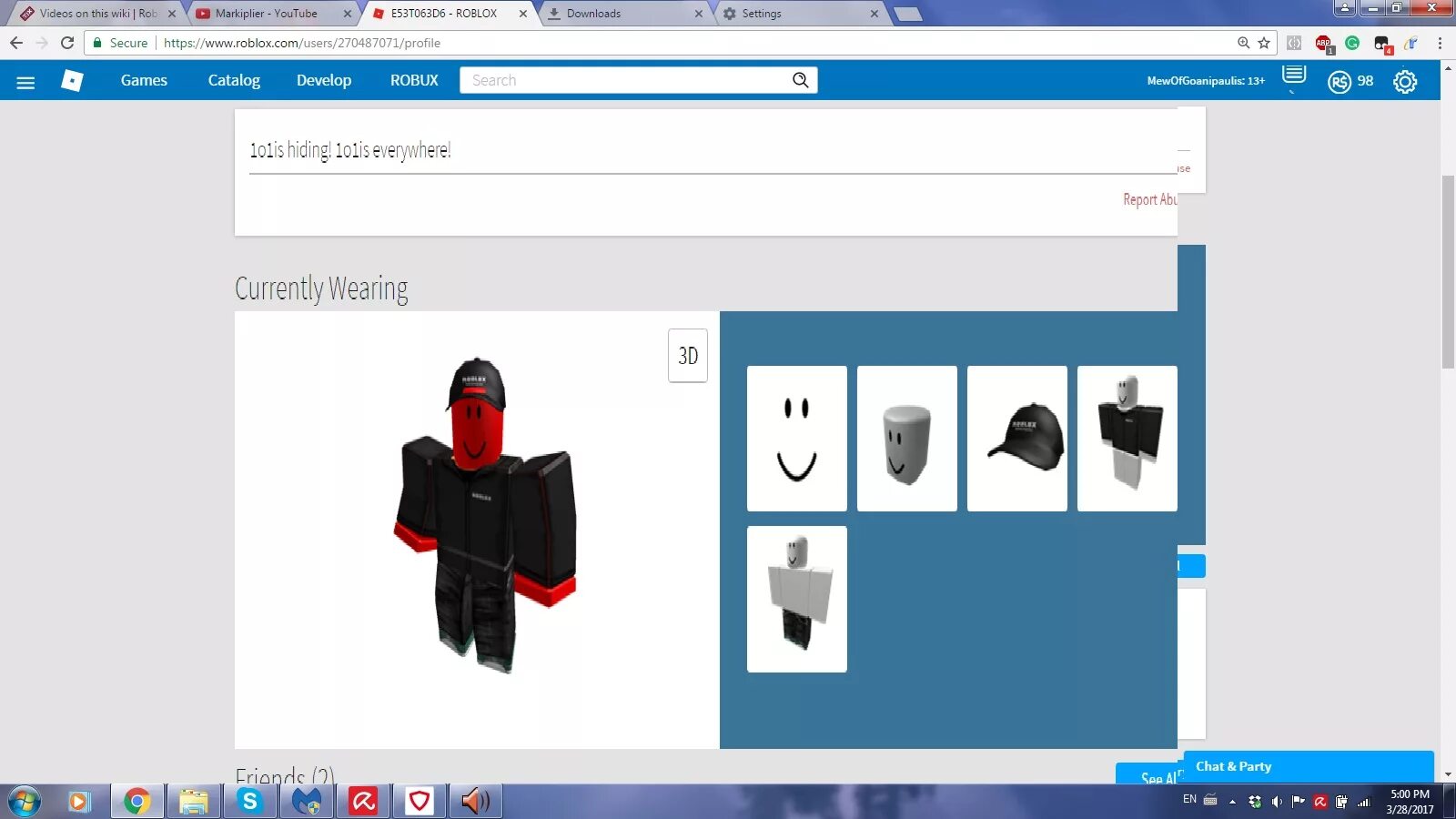
Task: Open a new browser tab
Action: click(907, 14)
